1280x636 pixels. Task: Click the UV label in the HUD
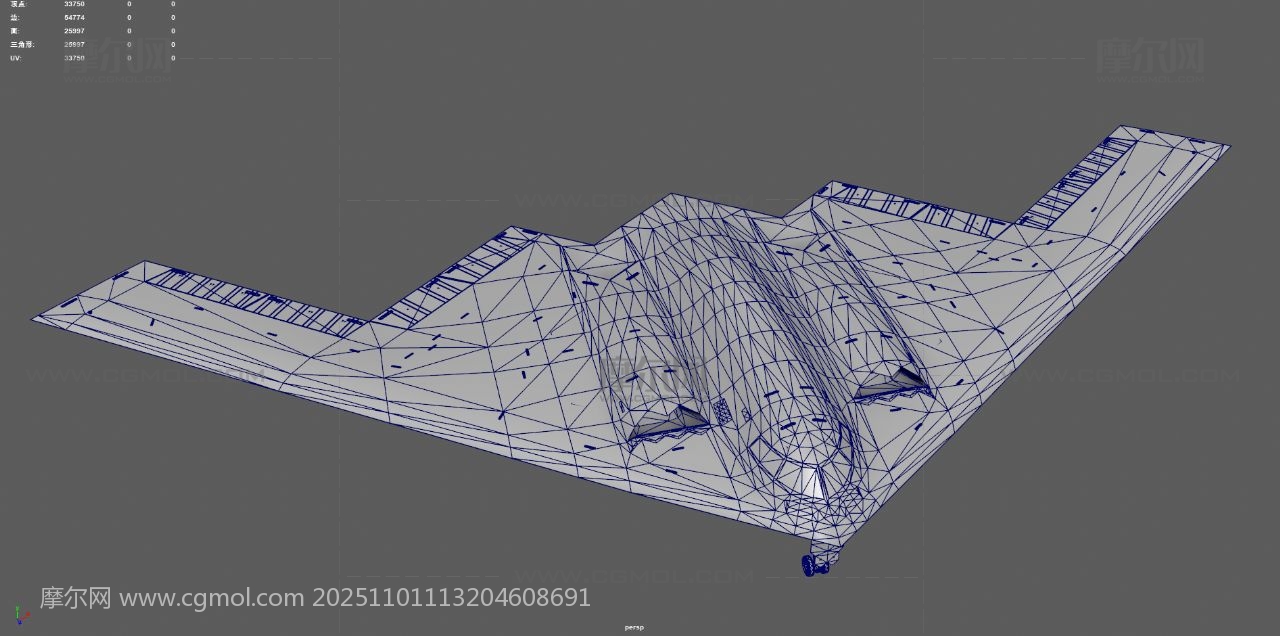click(15, 58)
